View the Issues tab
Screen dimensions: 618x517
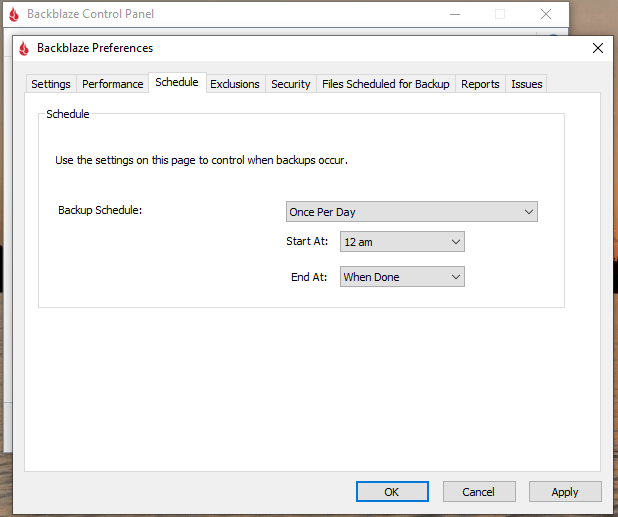[x=526, y=84]
